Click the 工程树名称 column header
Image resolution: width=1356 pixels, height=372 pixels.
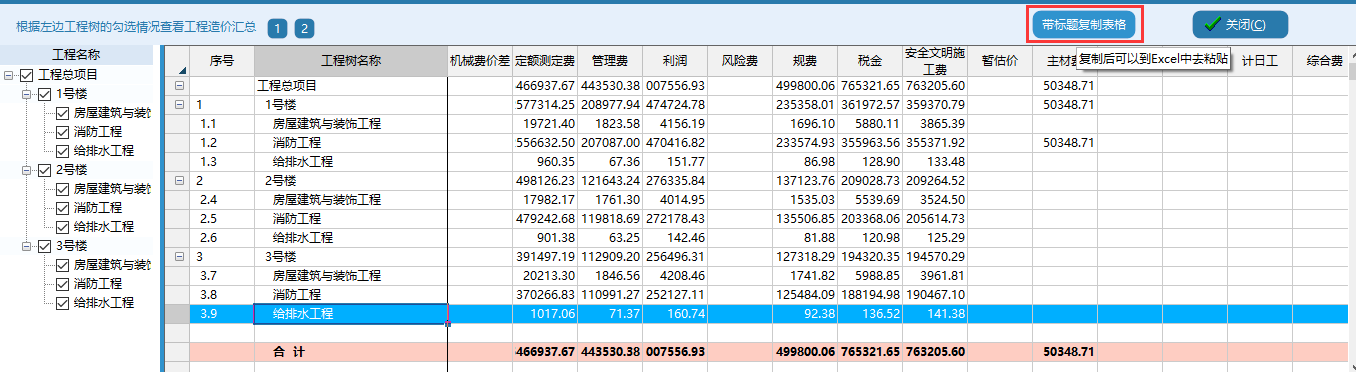(x=351, y=61)
